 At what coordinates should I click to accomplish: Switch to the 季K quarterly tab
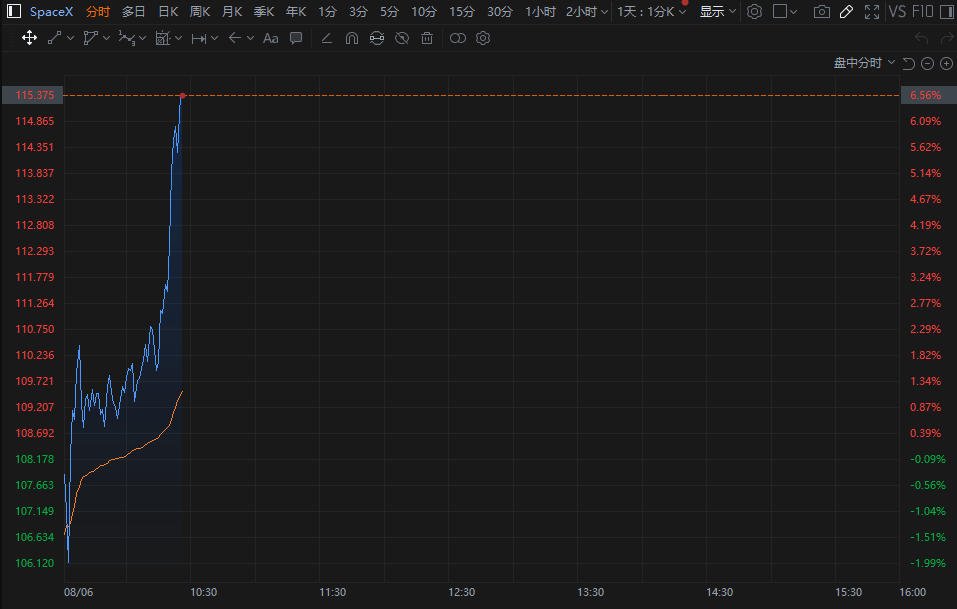pos(264,12)
